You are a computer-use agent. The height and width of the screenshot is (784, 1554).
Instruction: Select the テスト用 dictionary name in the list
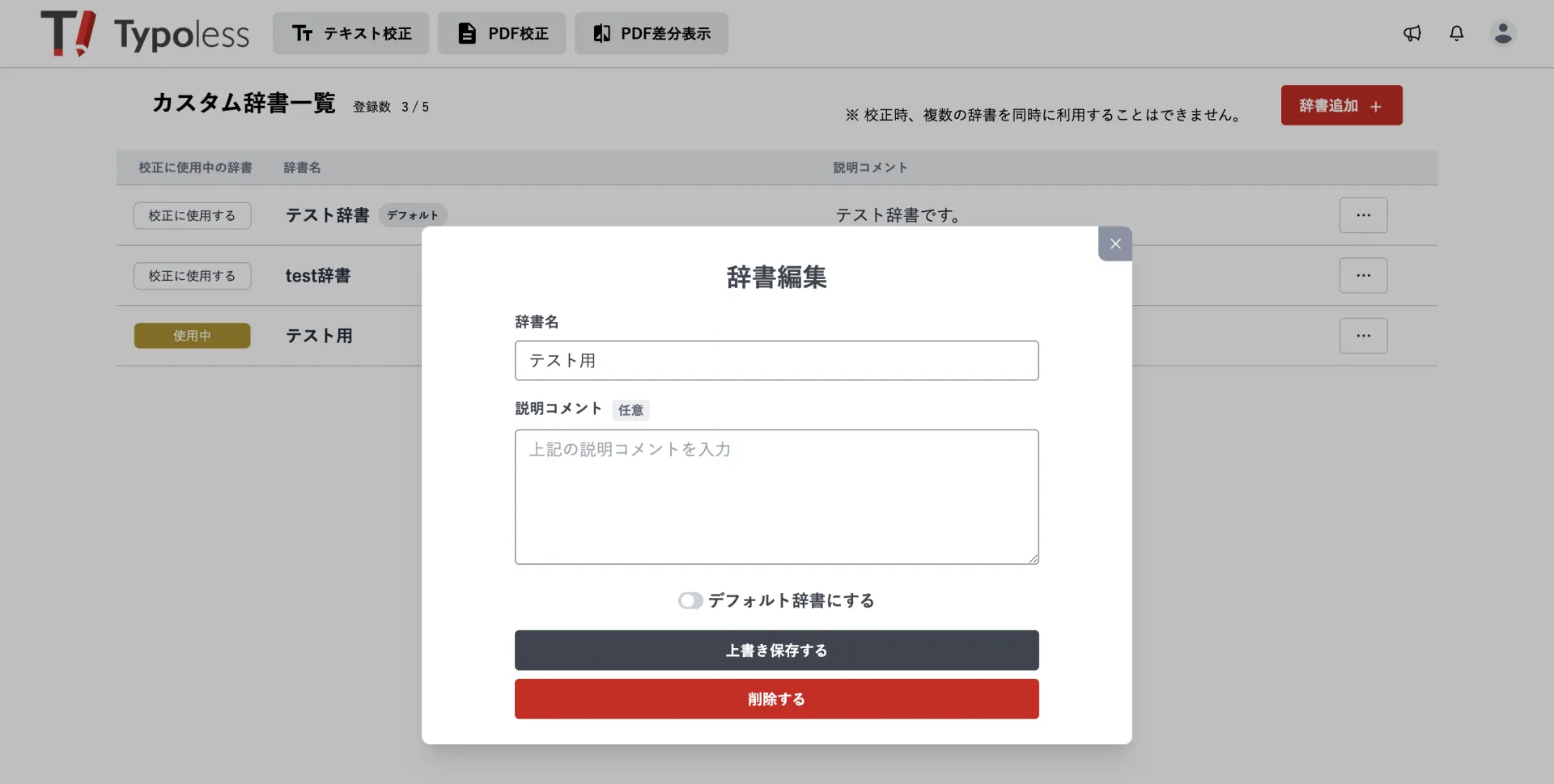[319, 336]
